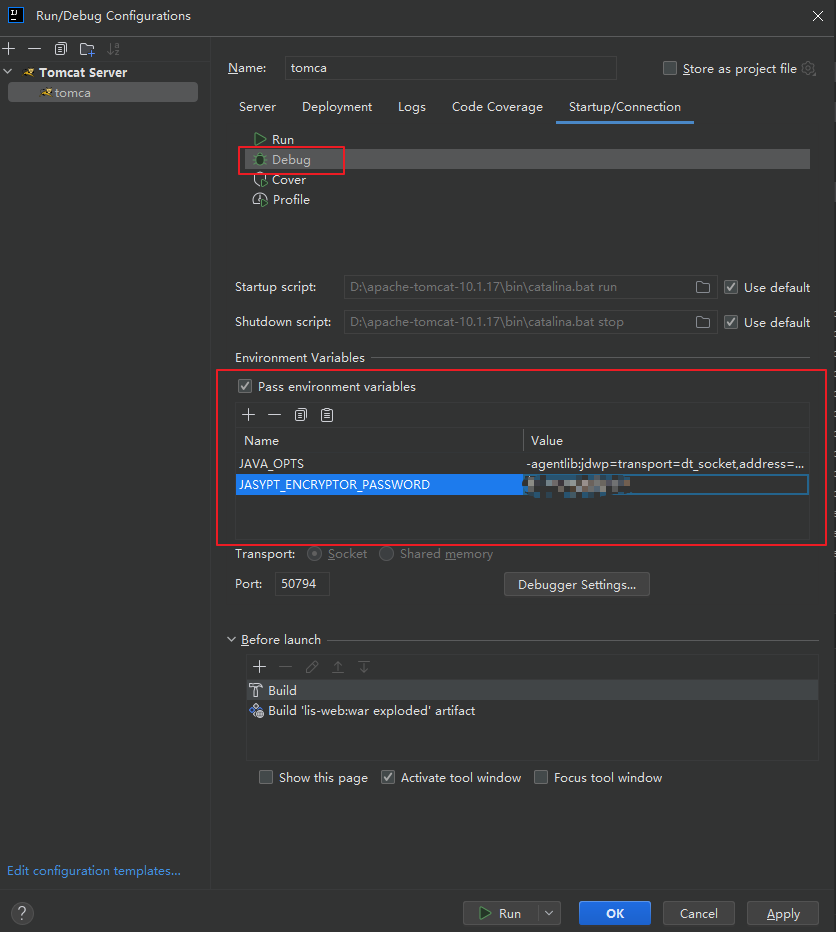
Task: Create a new configuration folder
Action: 87,49
